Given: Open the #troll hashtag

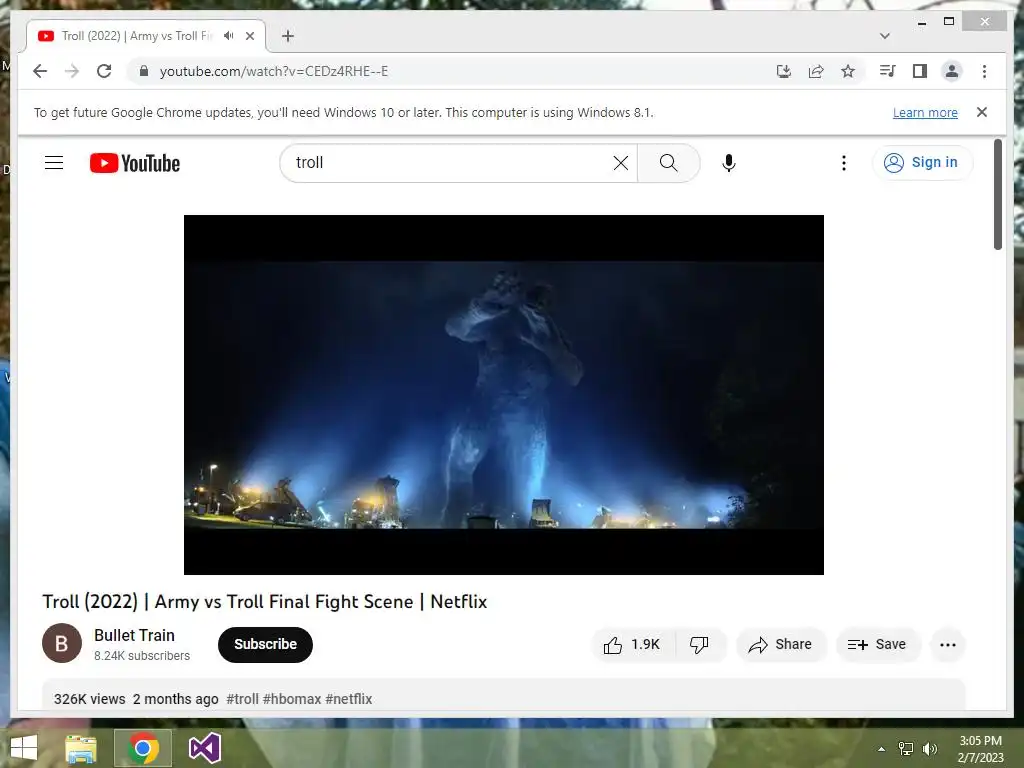Looking at the screenshot, I should [242, 699].
